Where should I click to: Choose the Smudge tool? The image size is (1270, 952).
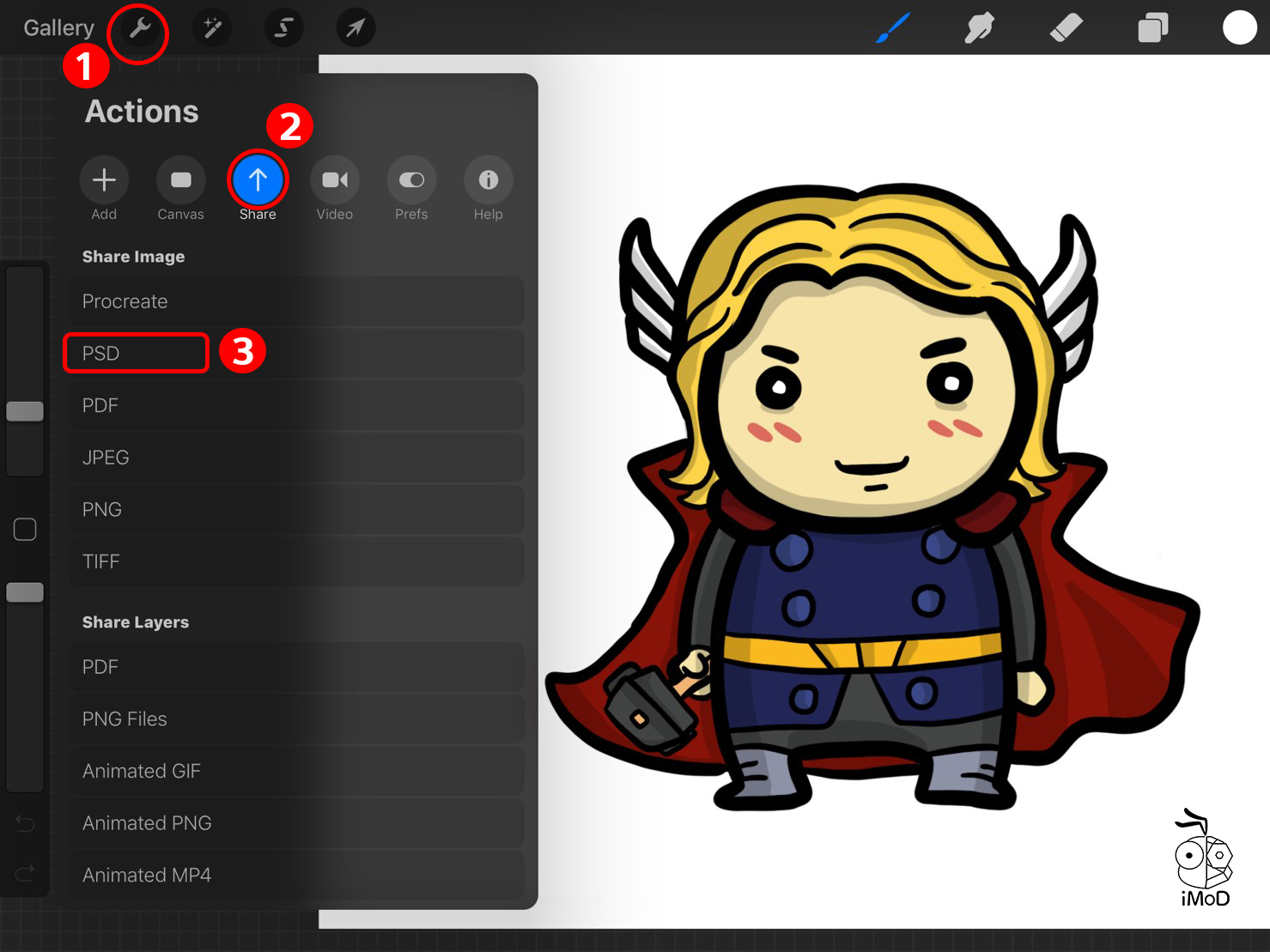tap(979, 28)
